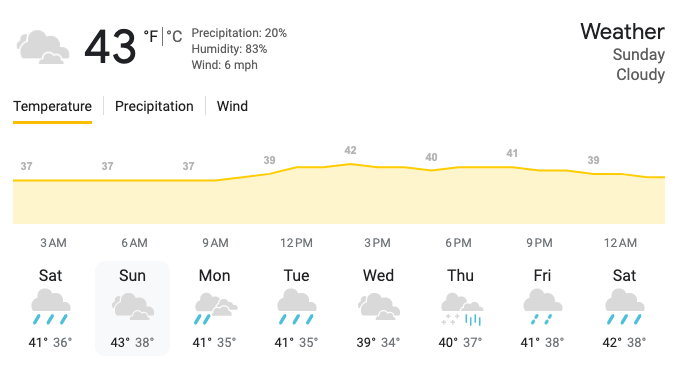Click the Tue day label

coord(297,275)
